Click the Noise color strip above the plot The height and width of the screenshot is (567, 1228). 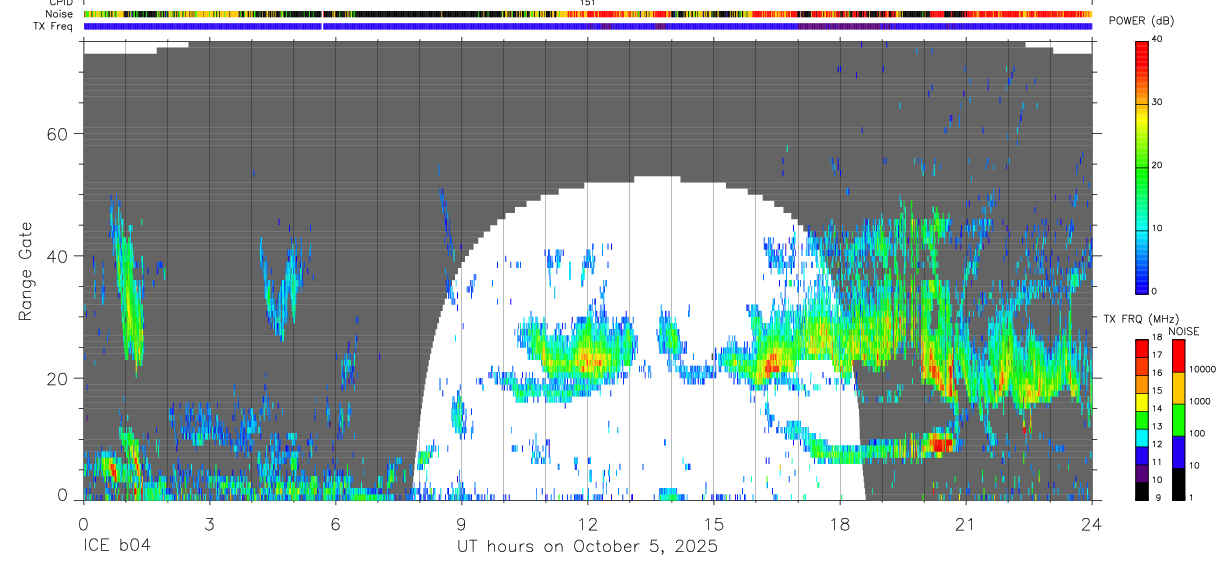[x=588, y=14]
